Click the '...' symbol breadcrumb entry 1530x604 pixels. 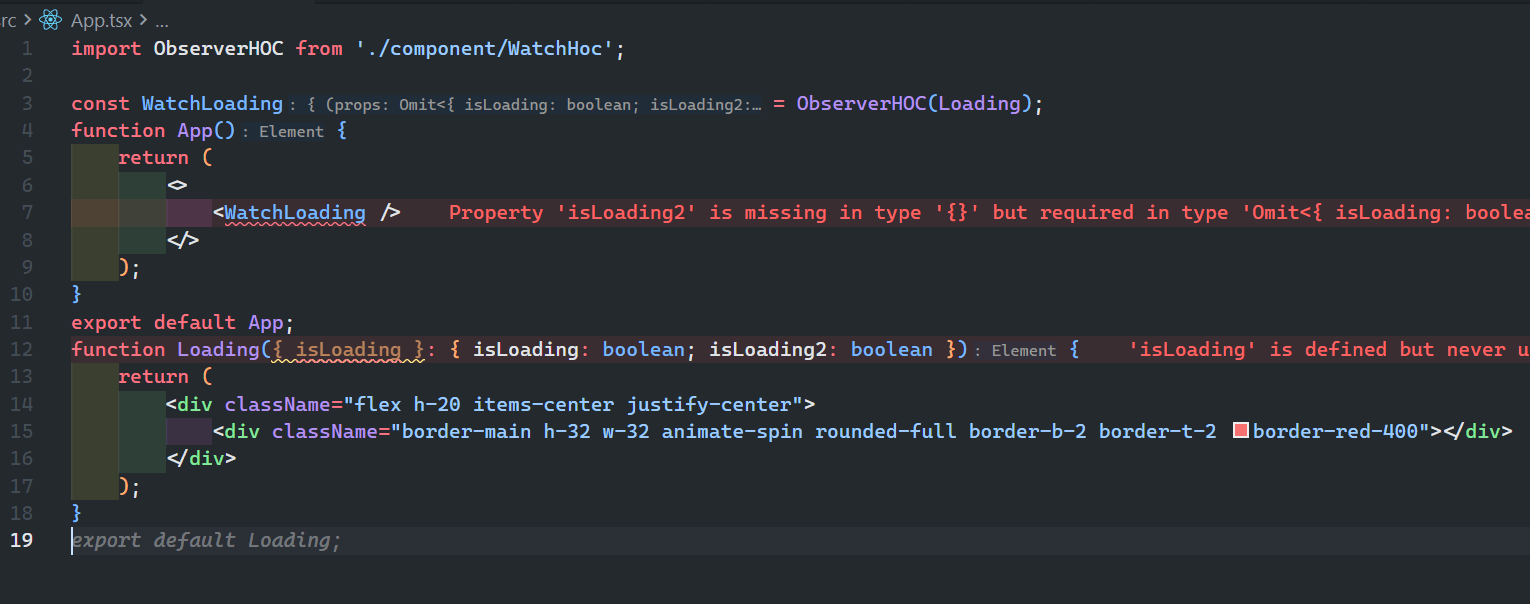[x=162, y=20]
